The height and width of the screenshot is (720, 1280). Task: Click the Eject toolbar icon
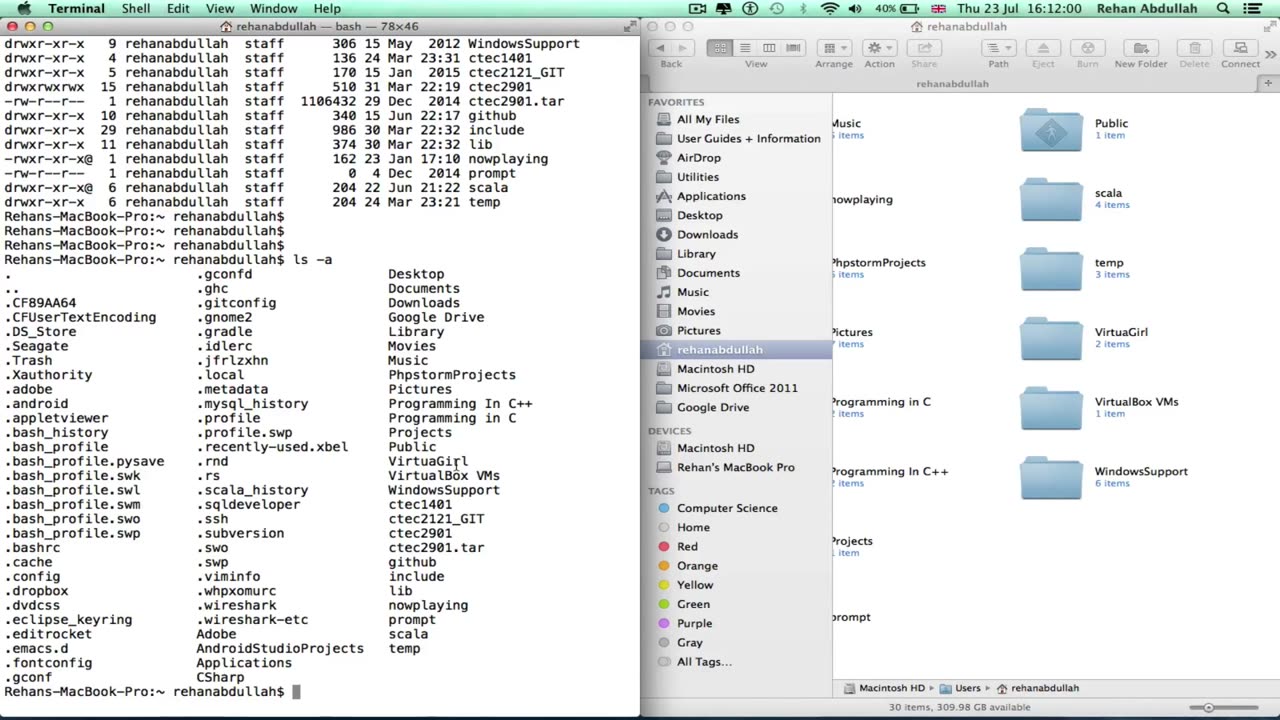[x=1043, y=48]
